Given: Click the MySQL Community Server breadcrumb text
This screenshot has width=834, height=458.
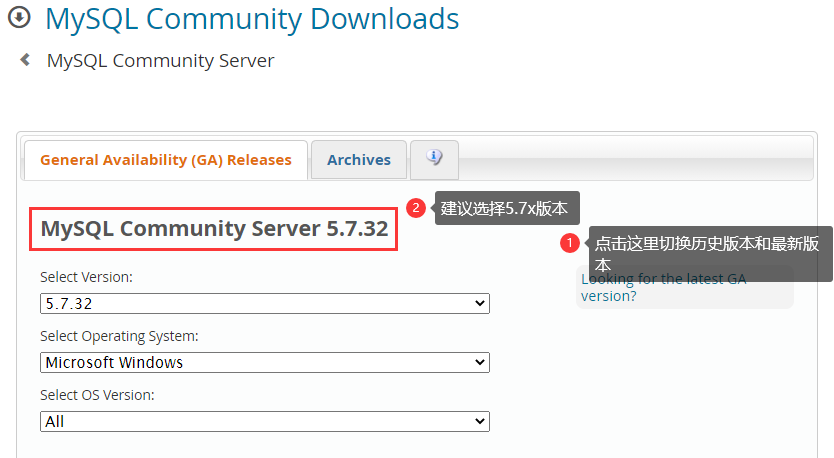Looking at the screenshot, I should point(161,61).
